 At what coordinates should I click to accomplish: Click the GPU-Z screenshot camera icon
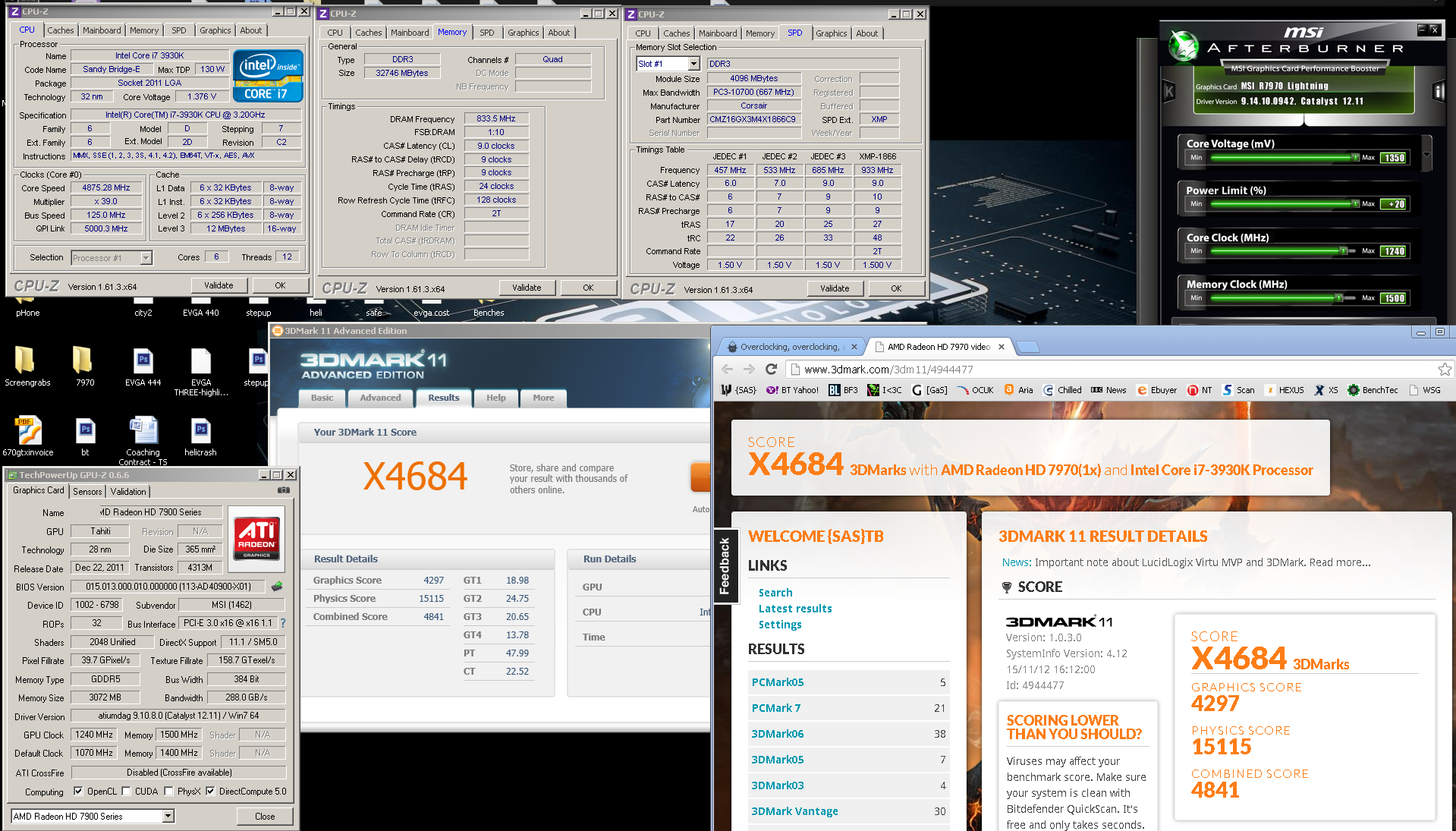[284, 490]
